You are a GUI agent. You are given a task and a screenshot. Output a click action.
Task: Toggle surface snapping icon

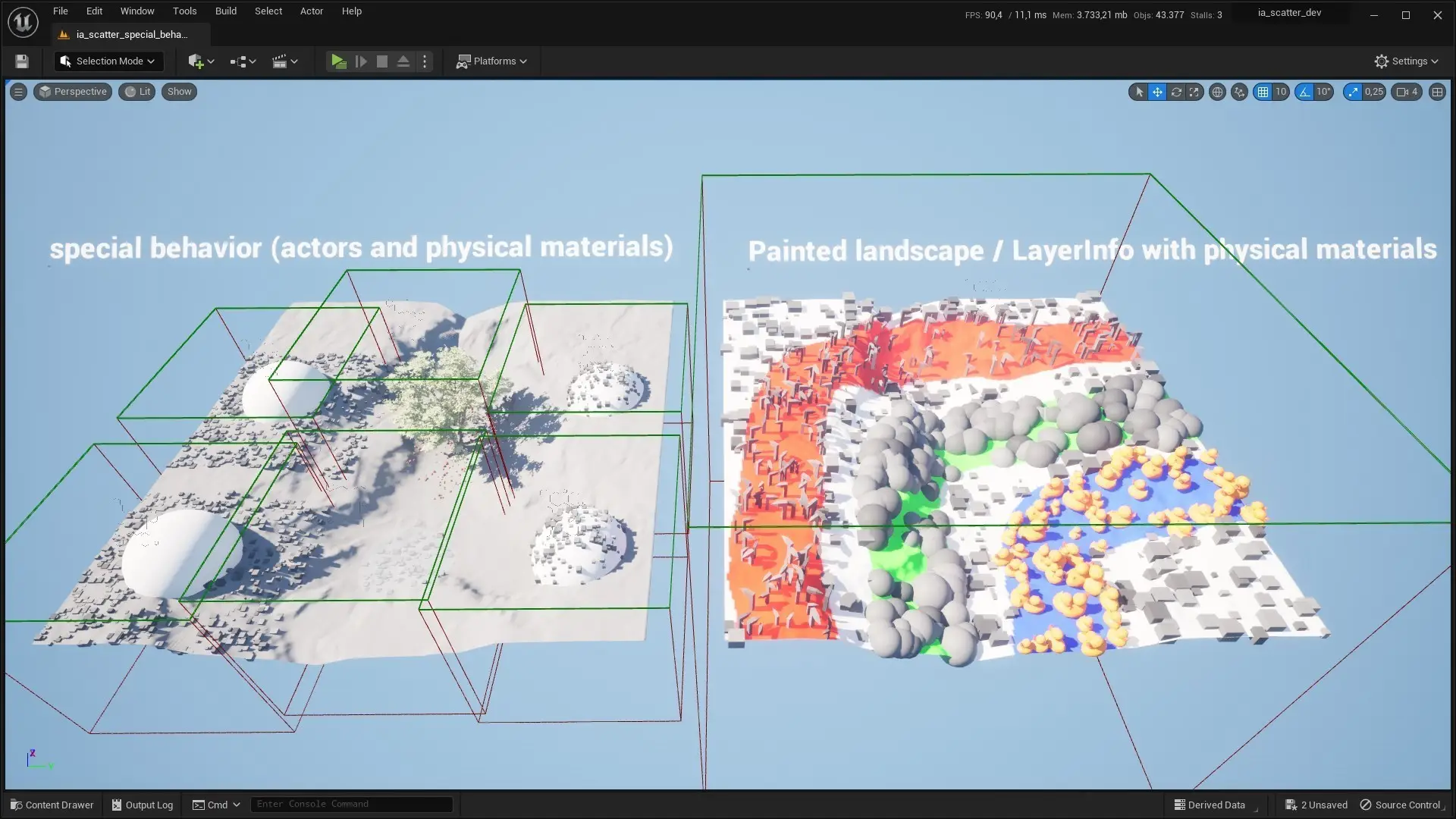(1239, 92)
